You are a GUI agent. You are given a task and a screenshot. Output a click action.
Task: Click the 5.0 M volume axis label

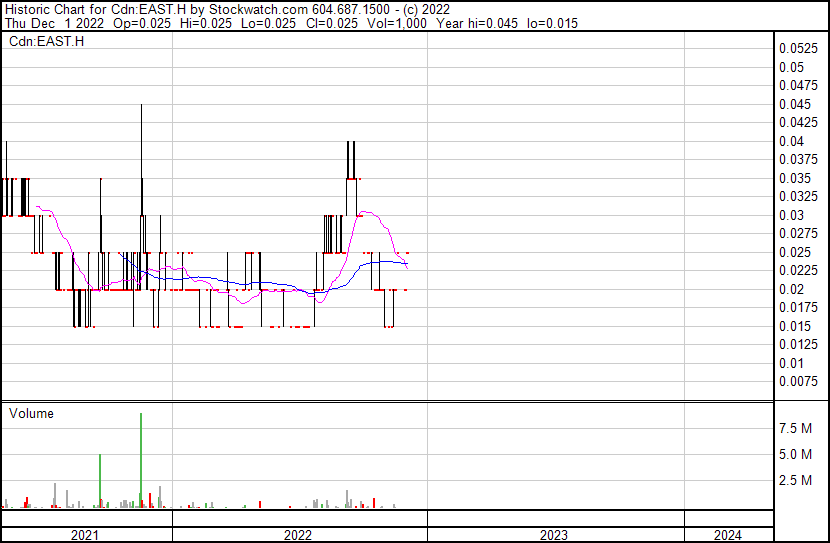pos(795,455)
